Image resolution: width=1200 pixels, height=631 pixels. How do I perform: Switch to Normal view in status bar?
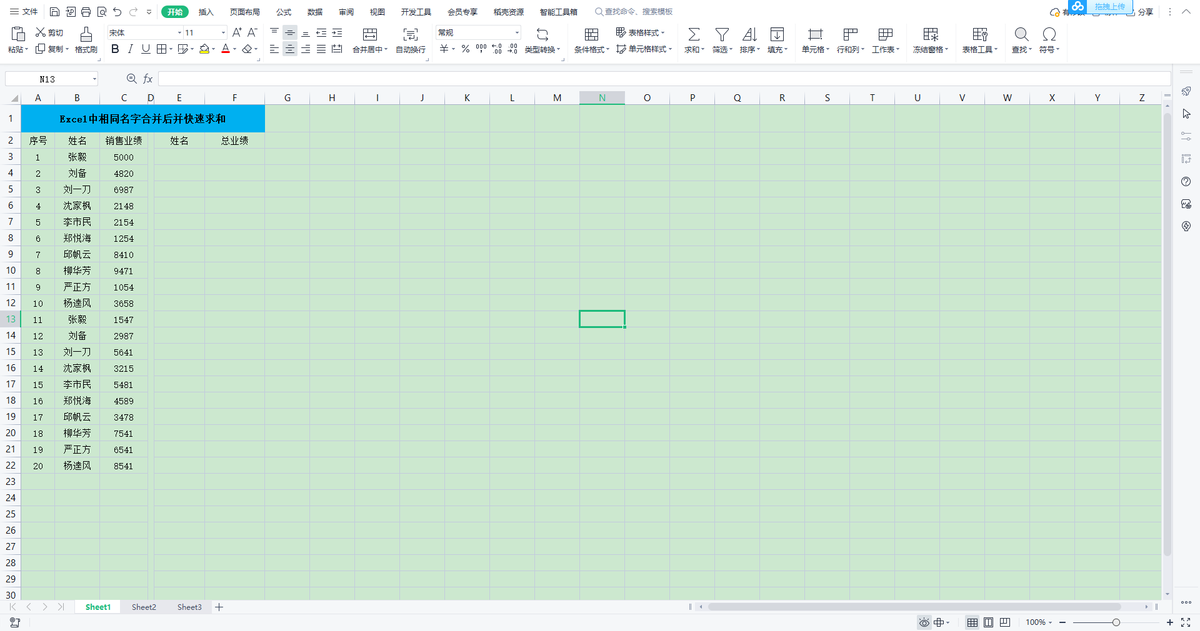[972, 622]
